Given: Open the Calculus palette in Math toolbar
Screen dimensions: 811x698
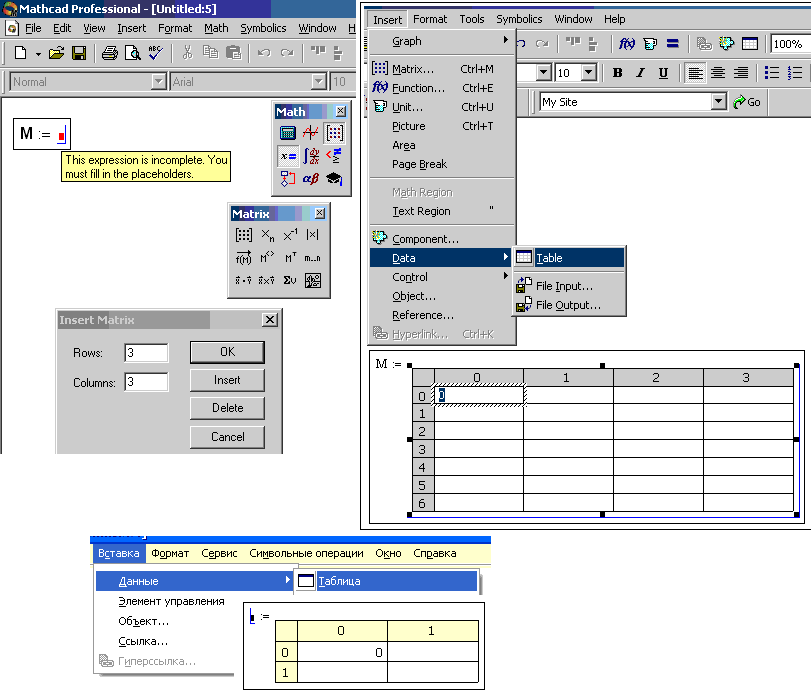Looking at the screenshot, I should click(310, 156).
